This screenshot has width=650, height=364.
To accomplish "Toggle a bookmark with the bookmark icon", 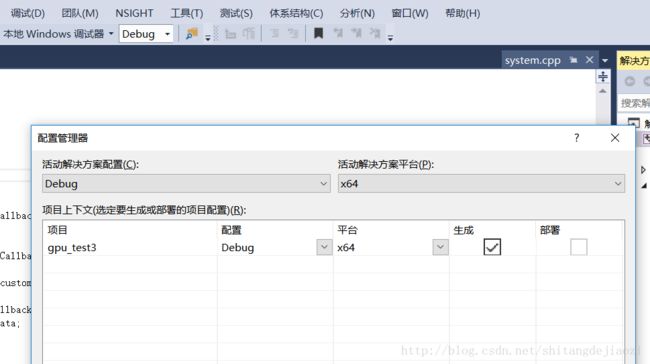I will (x=318, y=33).
